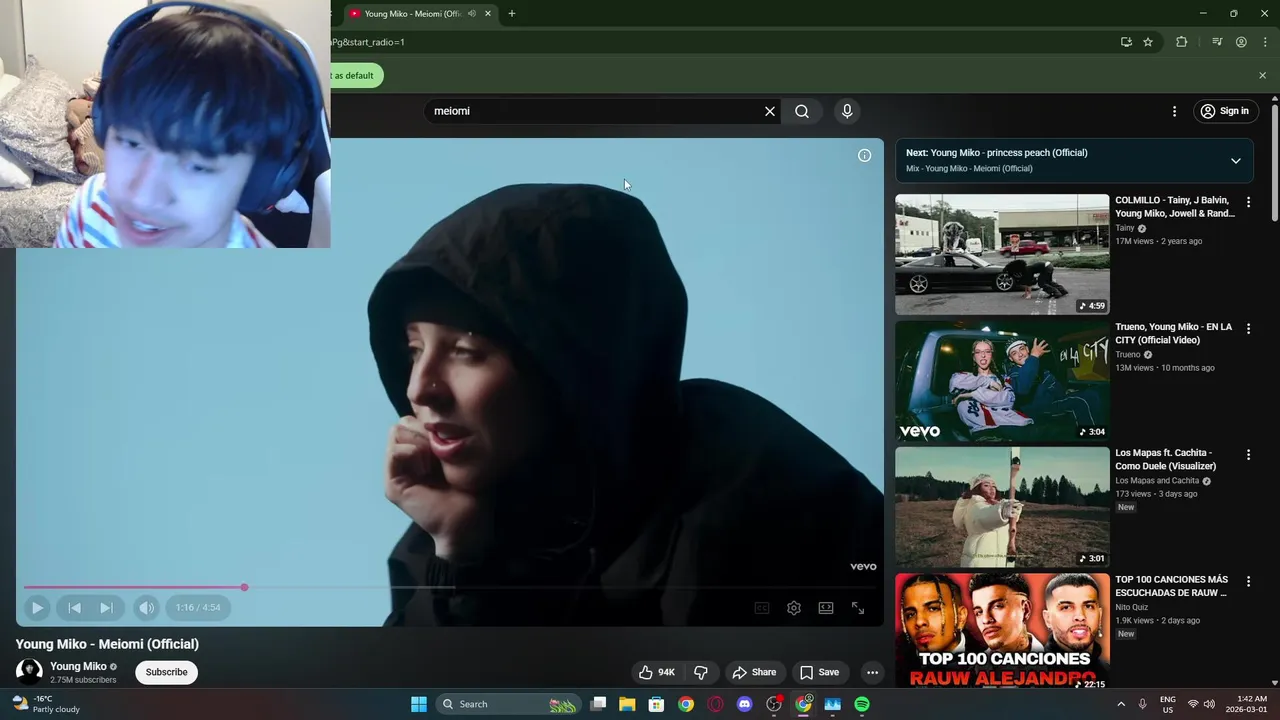The height and width of the screenshot is (720, 1280).
Task: Open Chrome extensions puzzle icon
Action: [x=1181, y=42]
